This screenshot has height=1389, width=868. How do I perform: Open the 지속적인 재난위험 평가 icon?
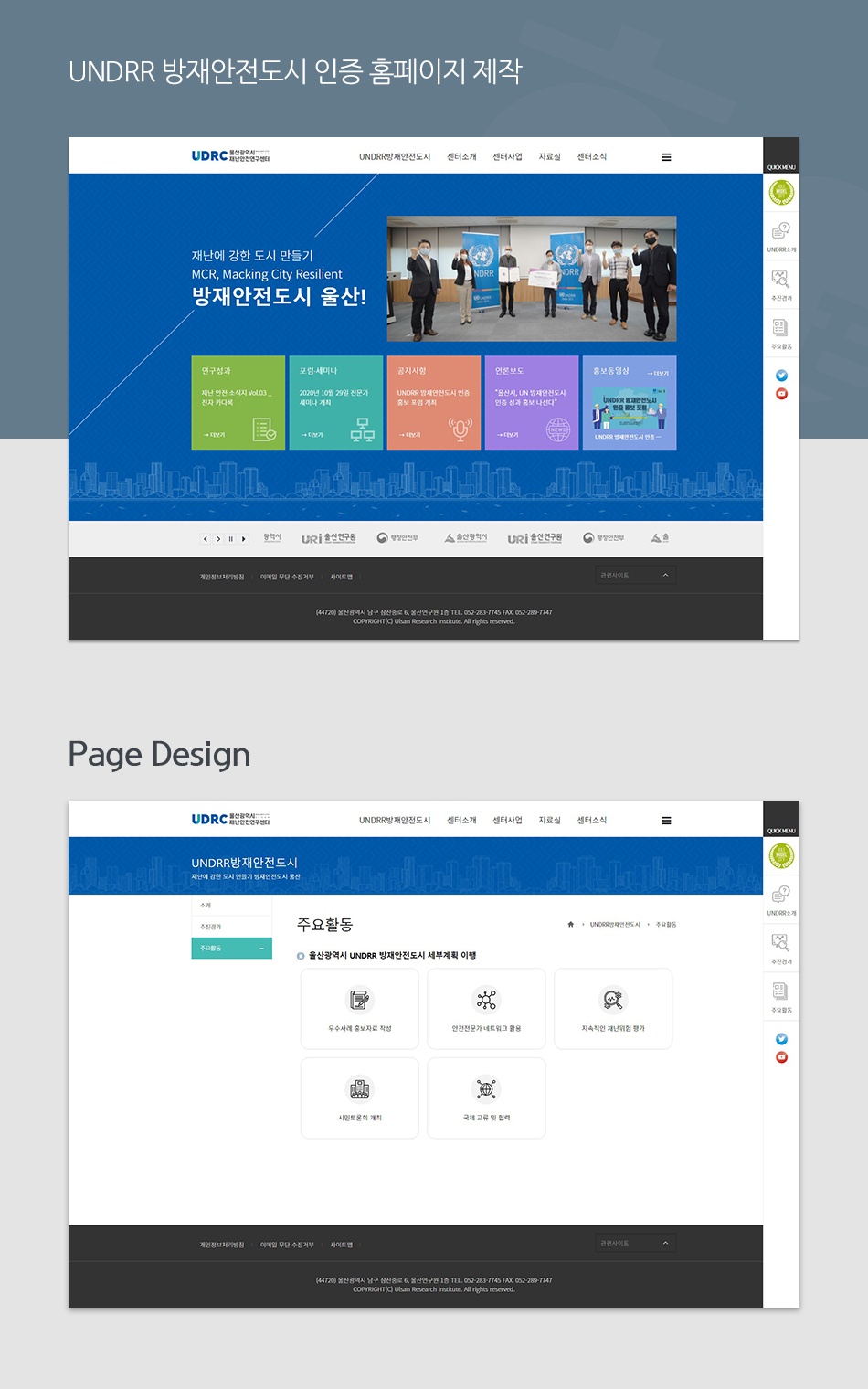pyautogui.click(x=613, y=1000)
